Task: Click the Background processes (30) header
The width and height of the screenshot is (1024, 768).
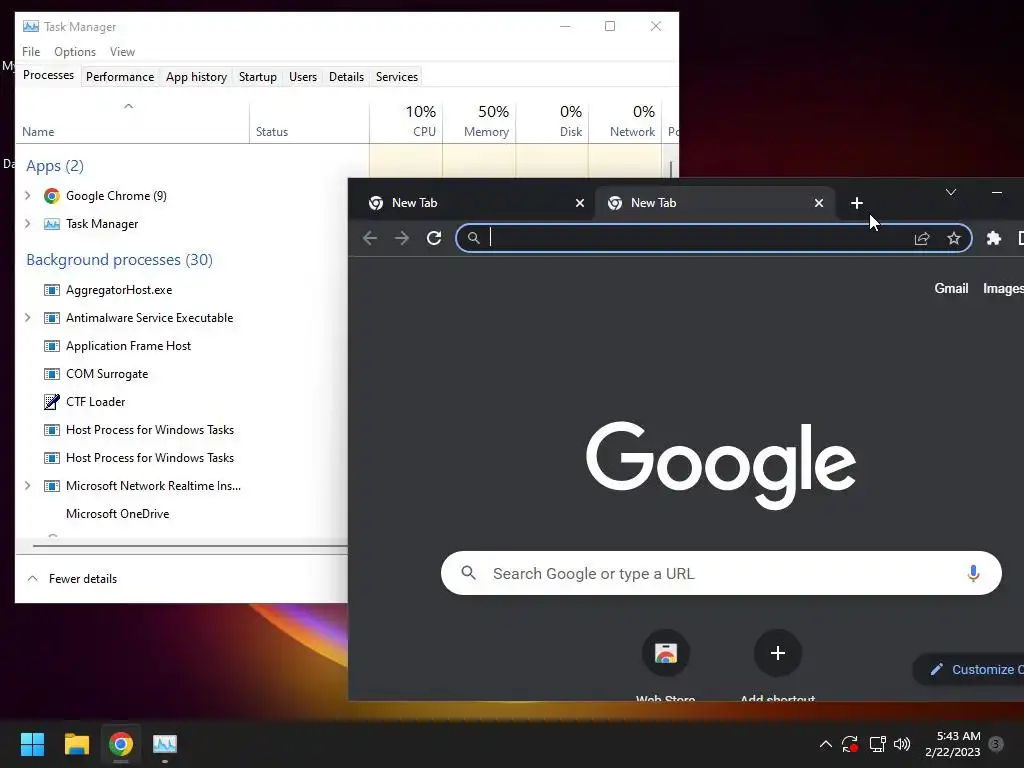Action: pyautogui.click(x=120, y=260)
